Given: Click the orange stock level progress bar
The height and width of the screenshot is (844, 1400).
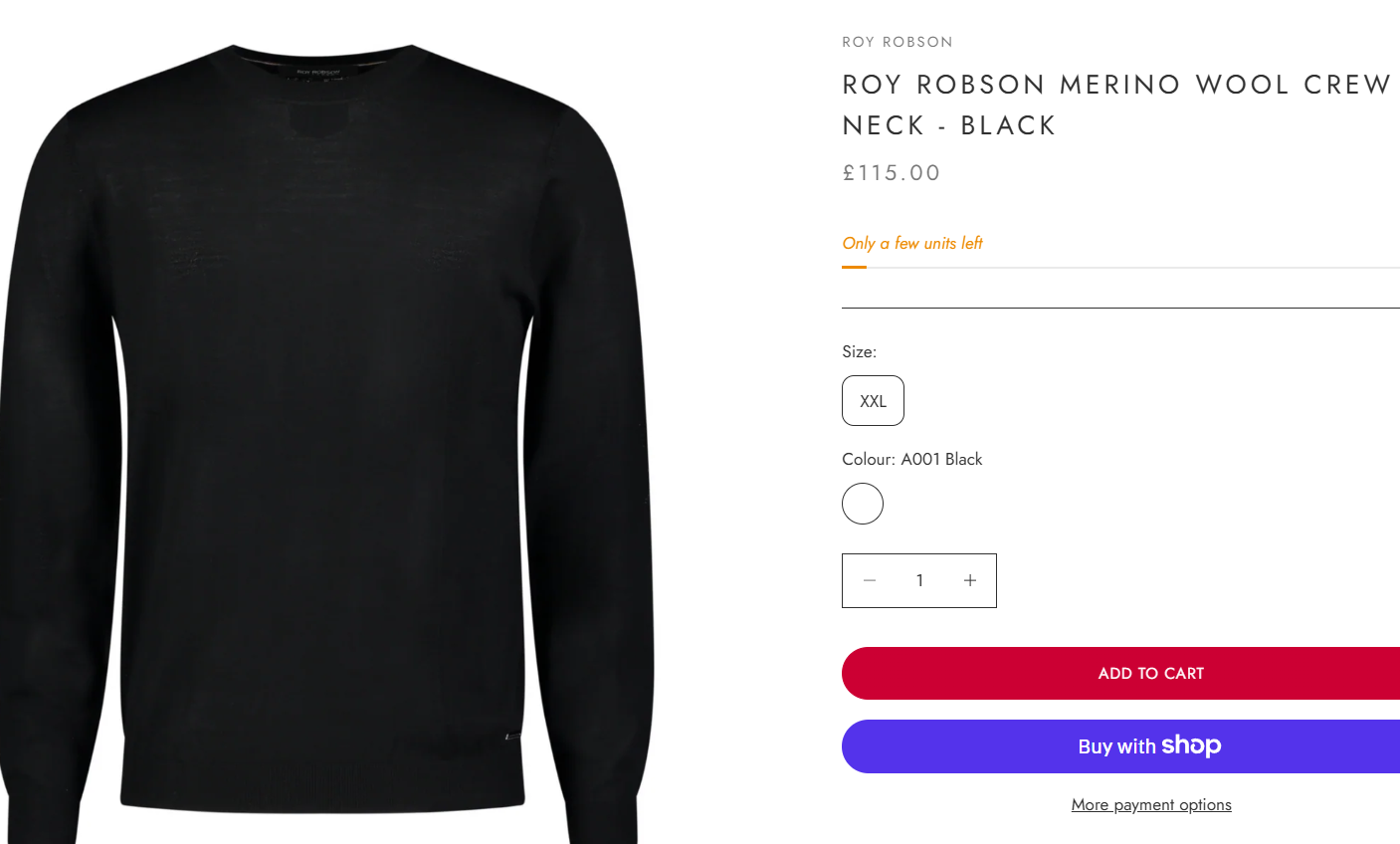Looking at the screenshot, I should pos(855,267).
